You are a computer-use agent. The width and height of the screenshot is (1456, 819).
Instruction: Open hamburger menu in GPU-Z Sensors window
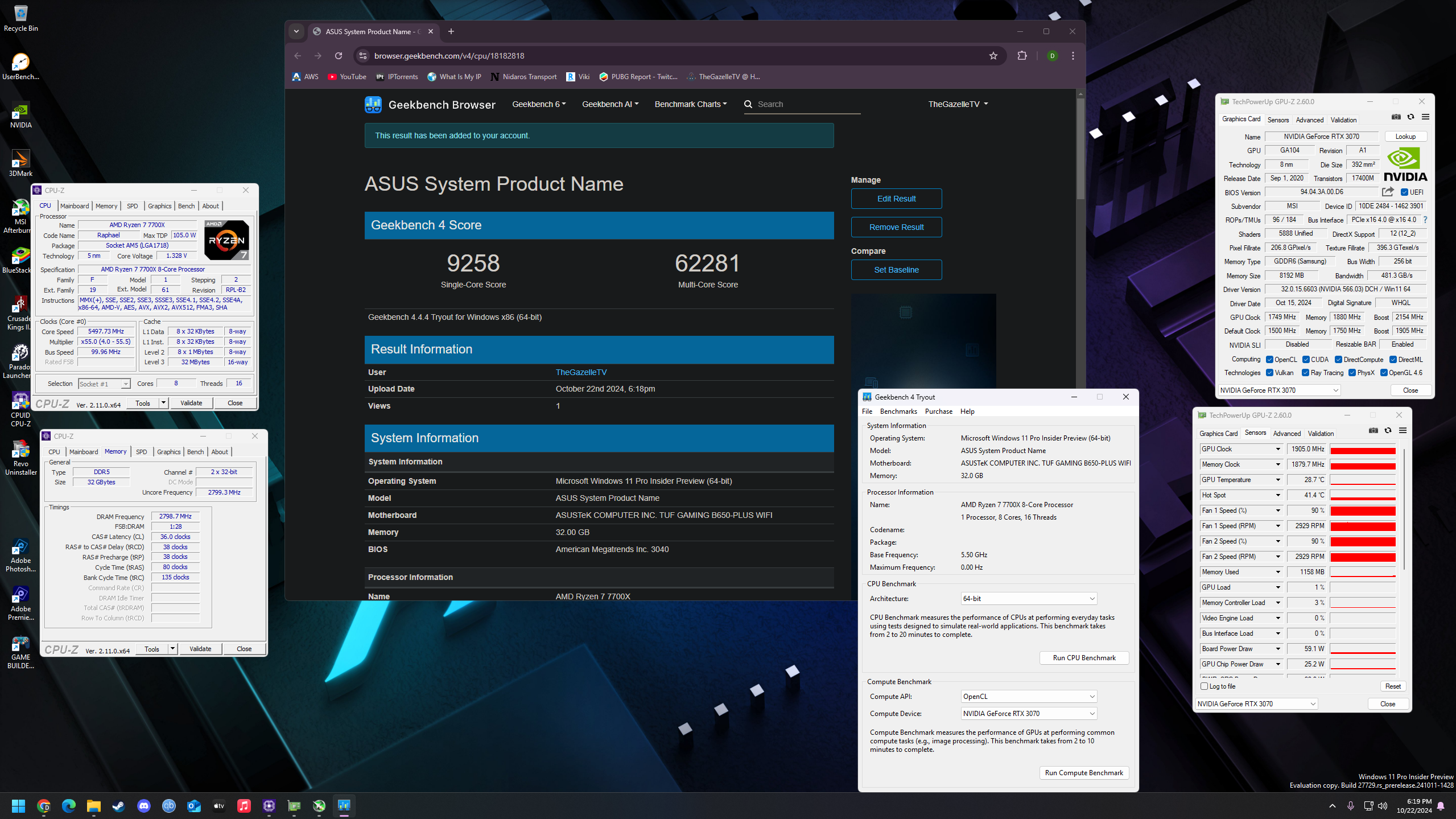pos(1403,430)
